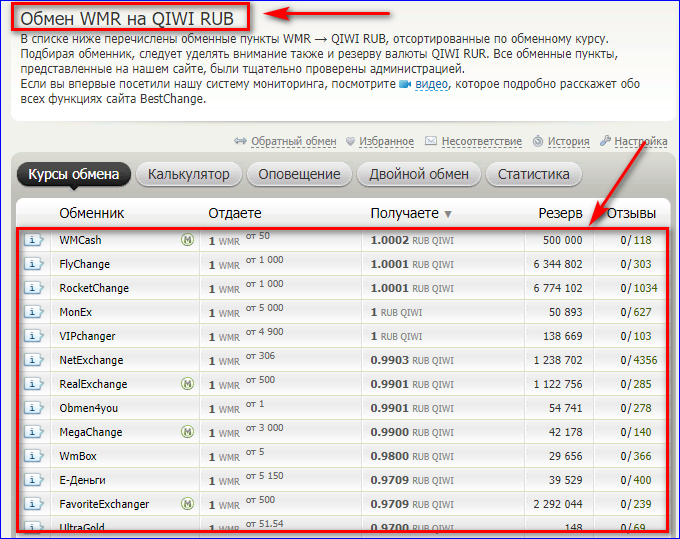Click the green M badge next to RealExchange
This screenshot has height=539, width=680.
pos(187,384)
